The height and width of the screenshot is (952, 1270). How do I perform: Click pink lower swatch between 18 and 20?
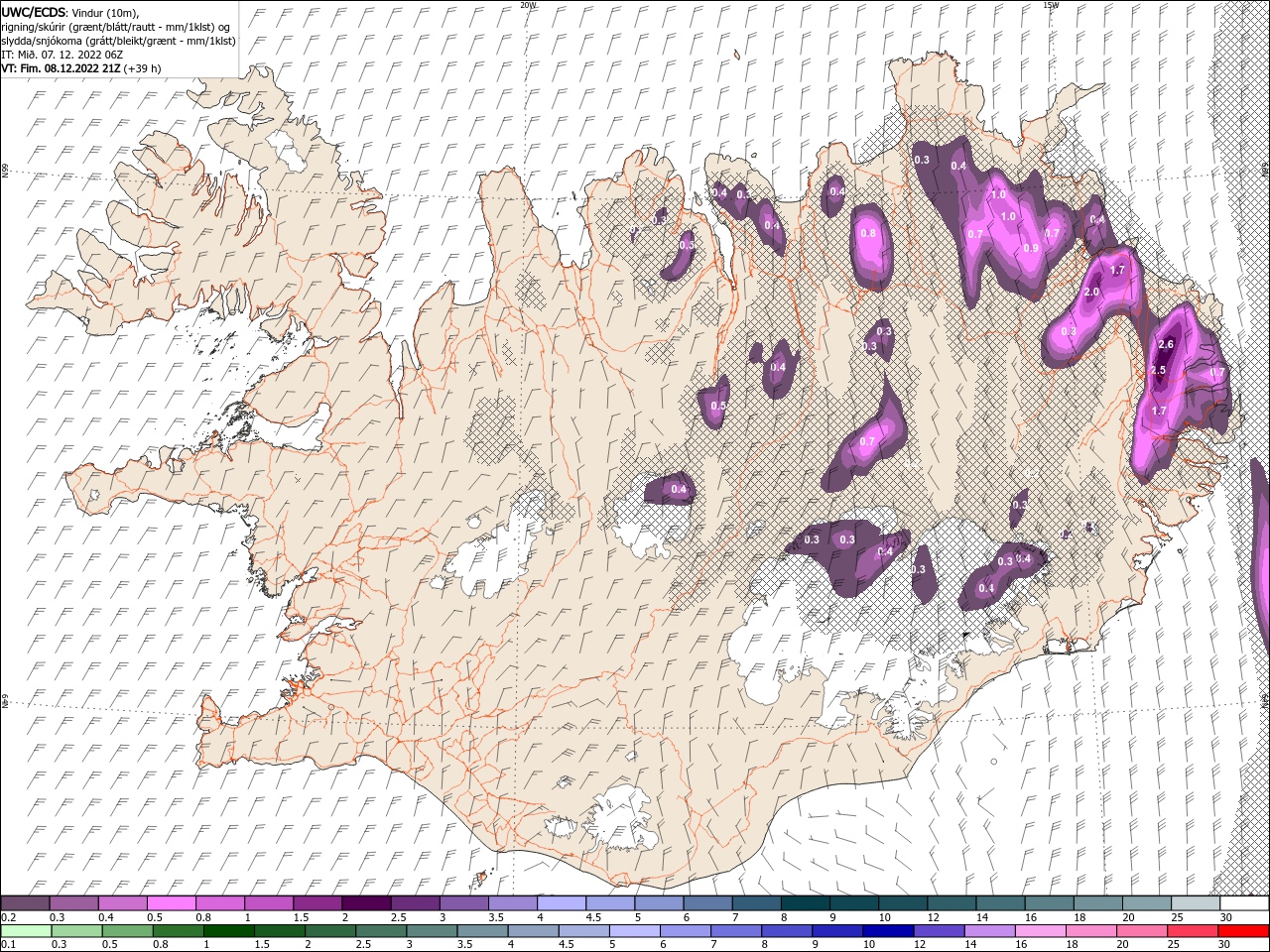pos(1093,930)
